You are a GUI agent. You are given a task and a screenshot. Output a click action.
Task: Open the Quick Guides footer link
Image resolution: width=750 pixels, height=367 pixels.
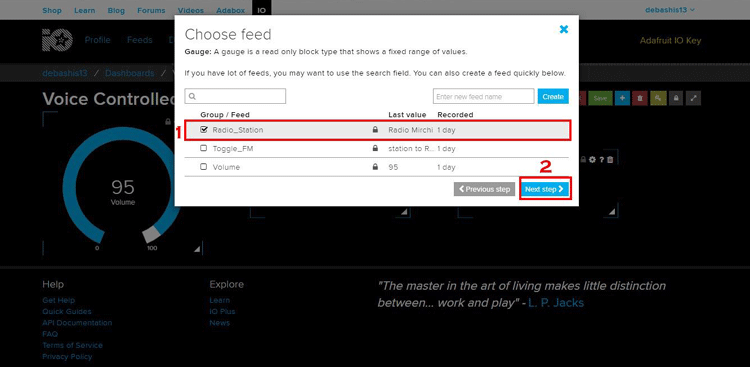[66, 311]
